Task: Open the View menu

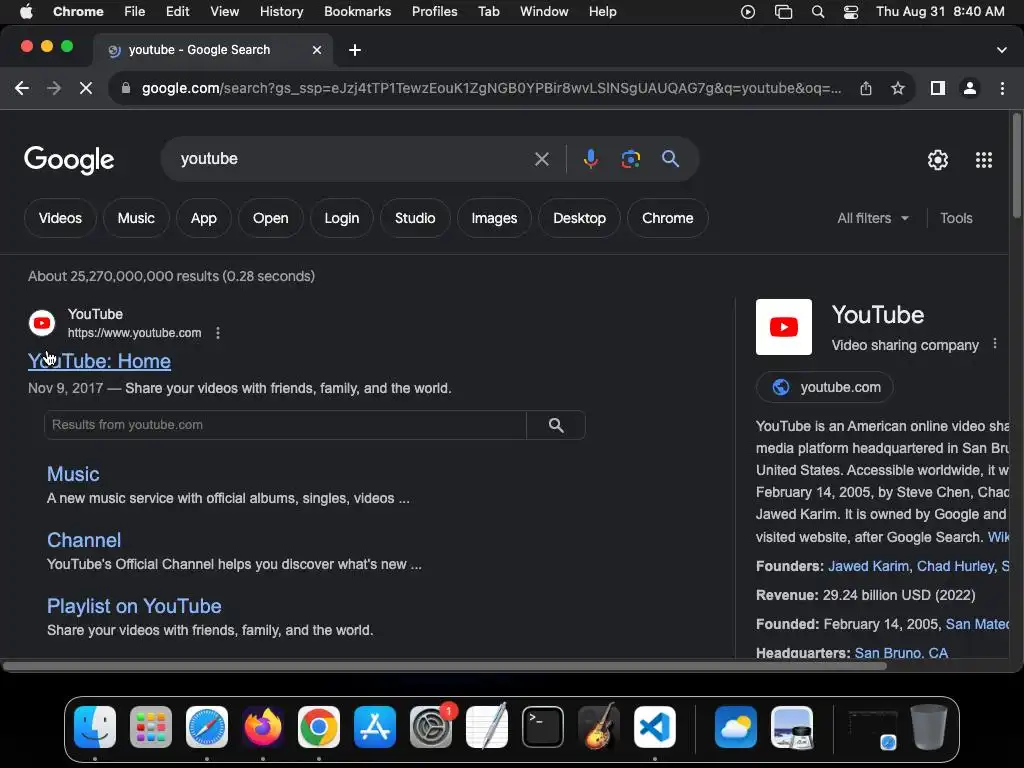Action: click(x=225, y=12)
